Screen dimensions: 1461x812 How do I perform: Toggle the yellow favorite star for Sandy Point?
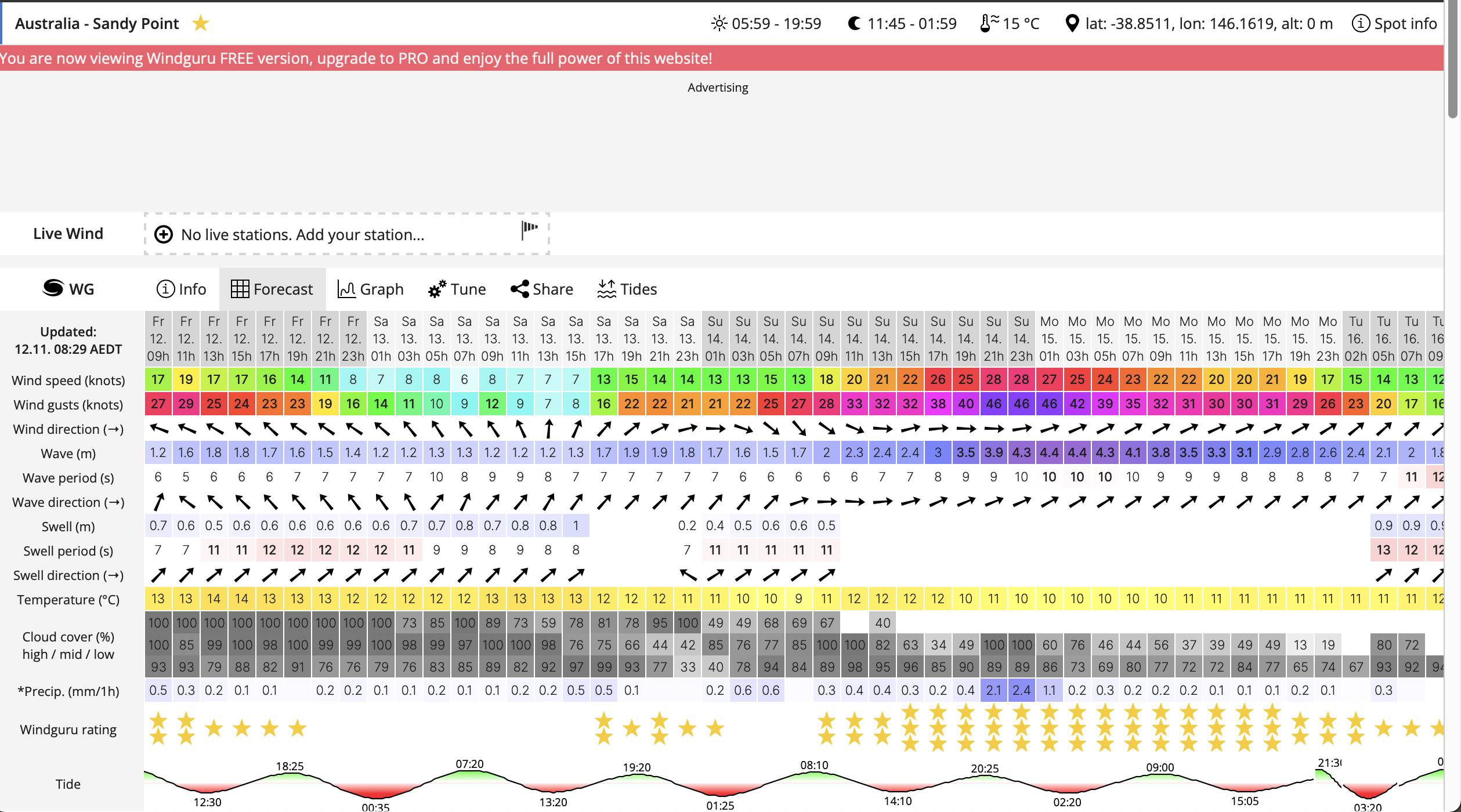[200, 23]
